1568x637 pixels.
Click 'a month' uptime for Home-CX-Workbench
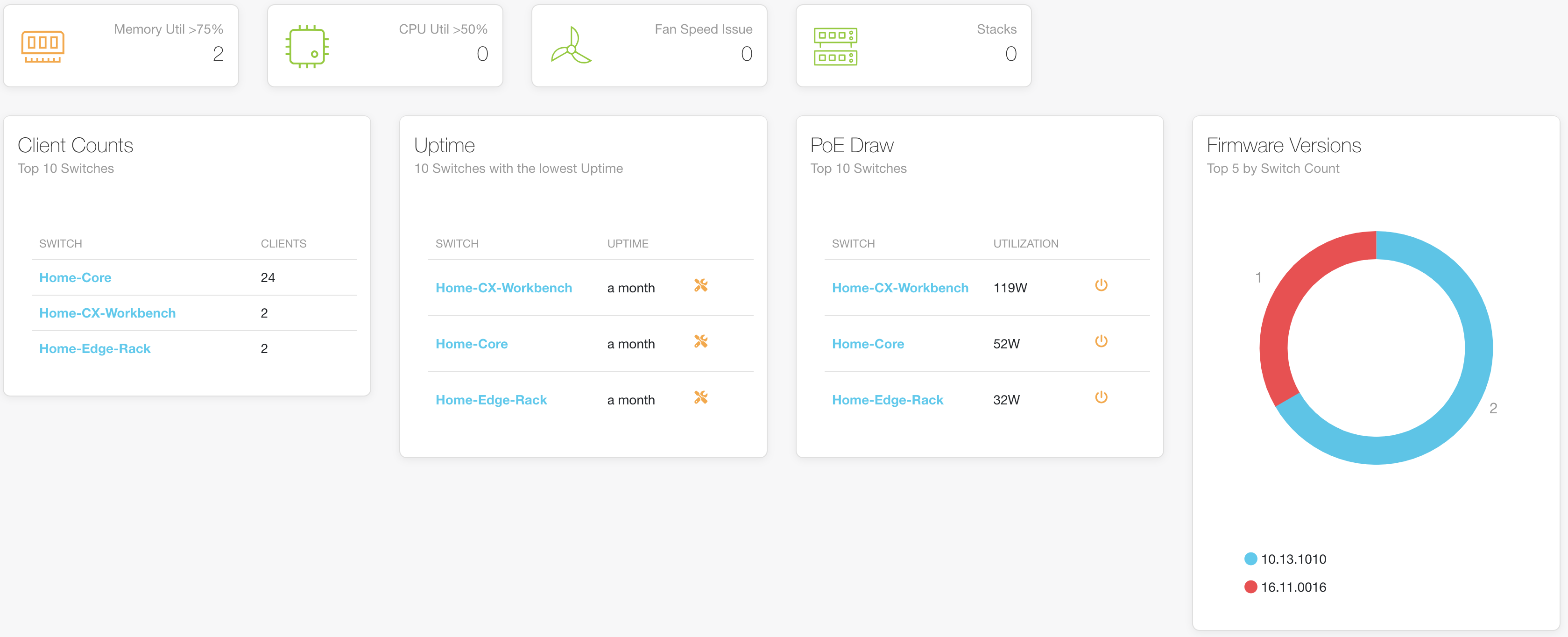tap(630, 288)
